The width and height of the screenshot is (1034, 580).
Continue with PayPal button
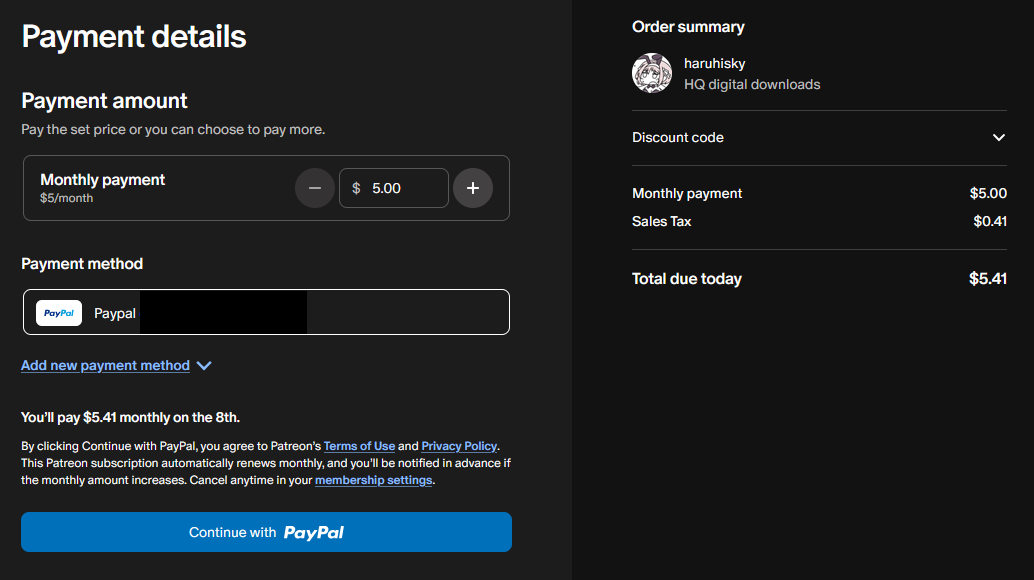pyautogui.click(x=266, y=532)
